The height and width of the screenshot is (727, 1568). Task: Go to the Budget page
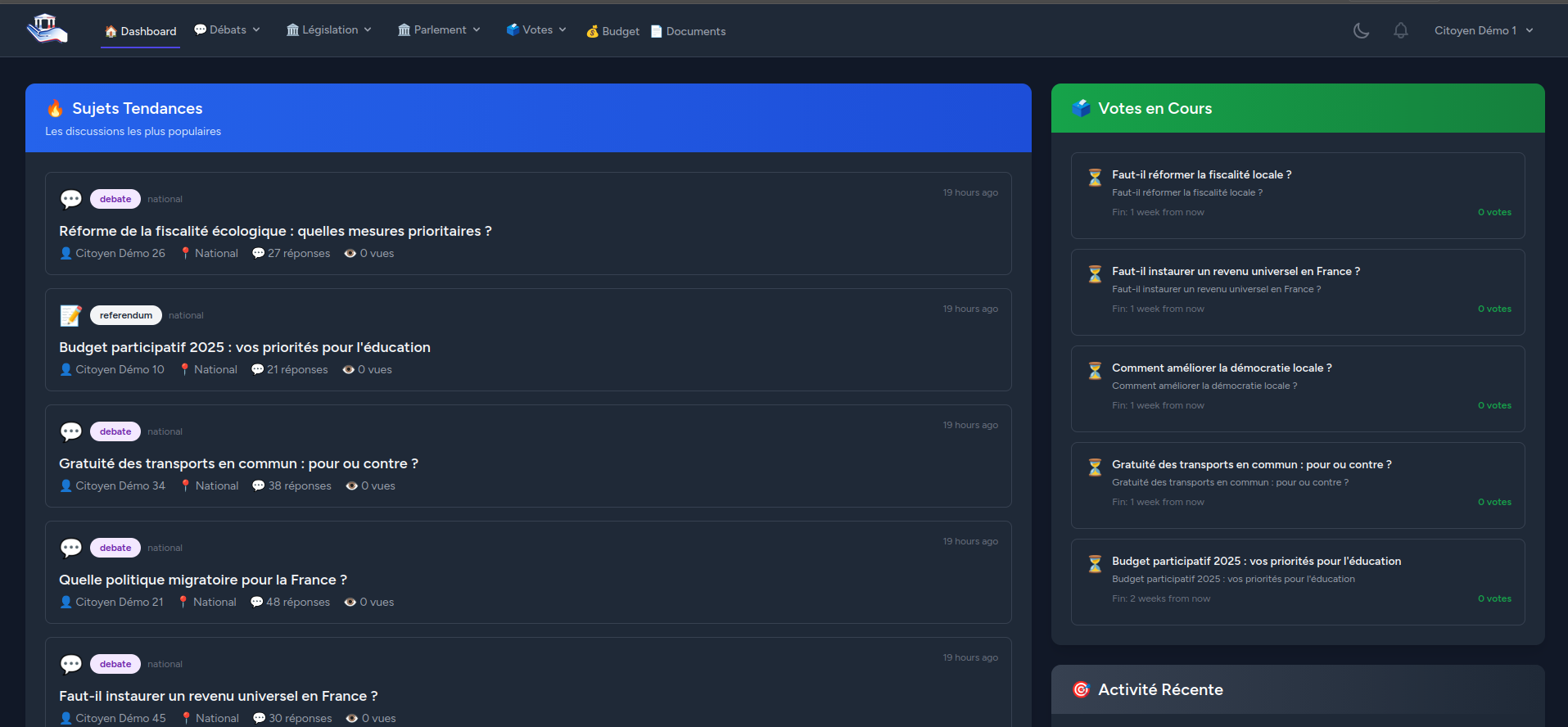[613, 31]
